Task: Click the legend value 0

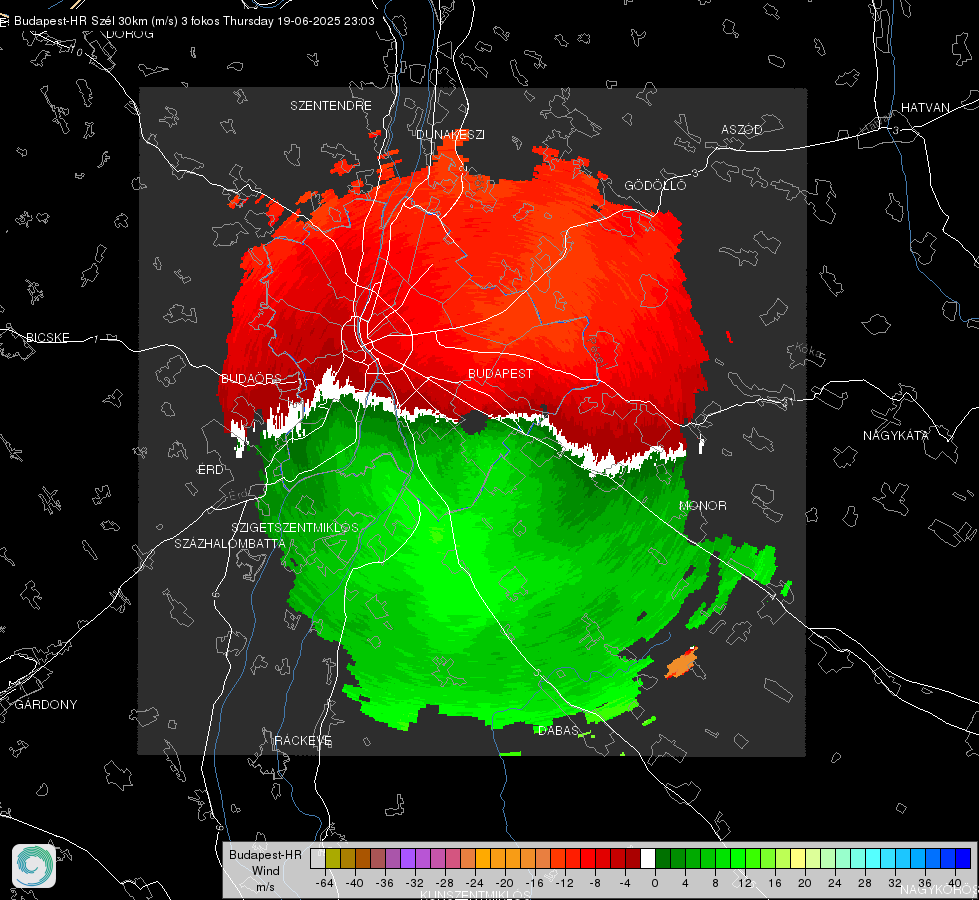Action: (x=655, y=883)
